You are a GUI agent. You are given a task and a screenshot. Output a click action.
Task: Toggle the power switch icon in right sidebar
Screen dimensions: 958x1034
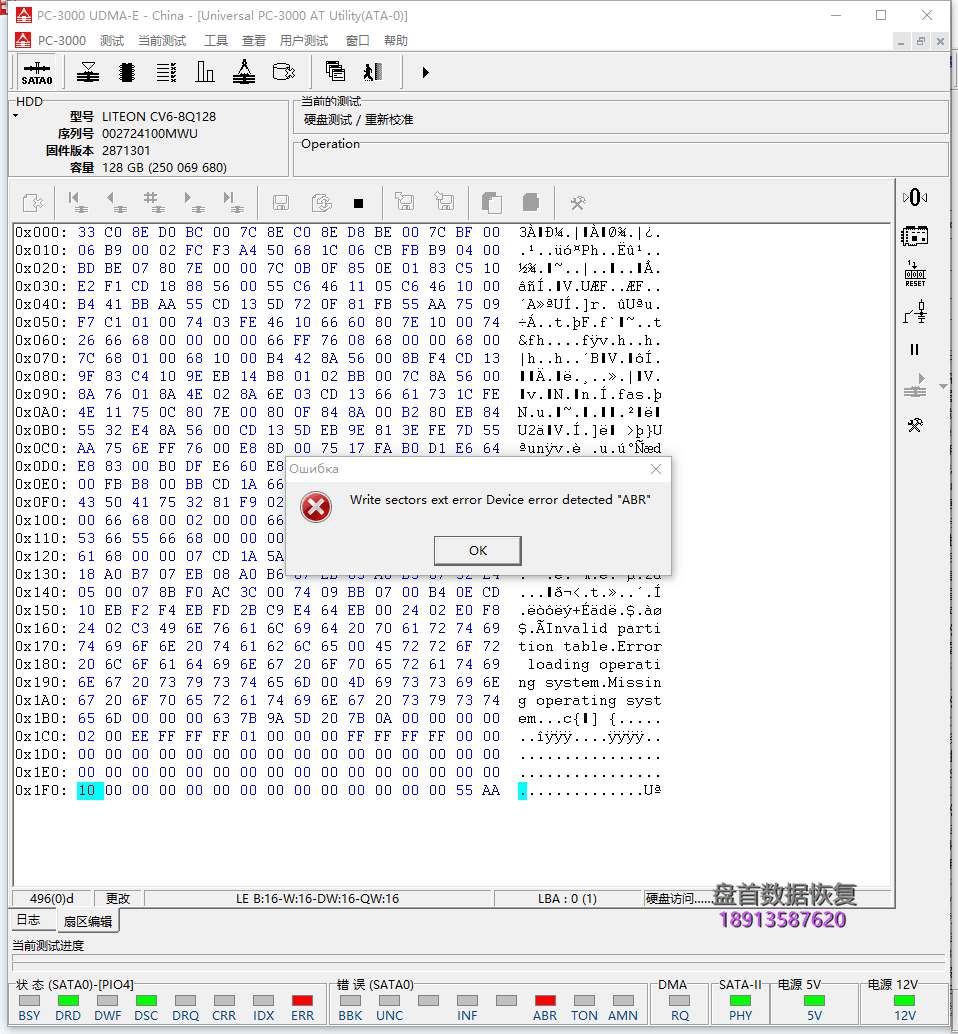[914, 311]
